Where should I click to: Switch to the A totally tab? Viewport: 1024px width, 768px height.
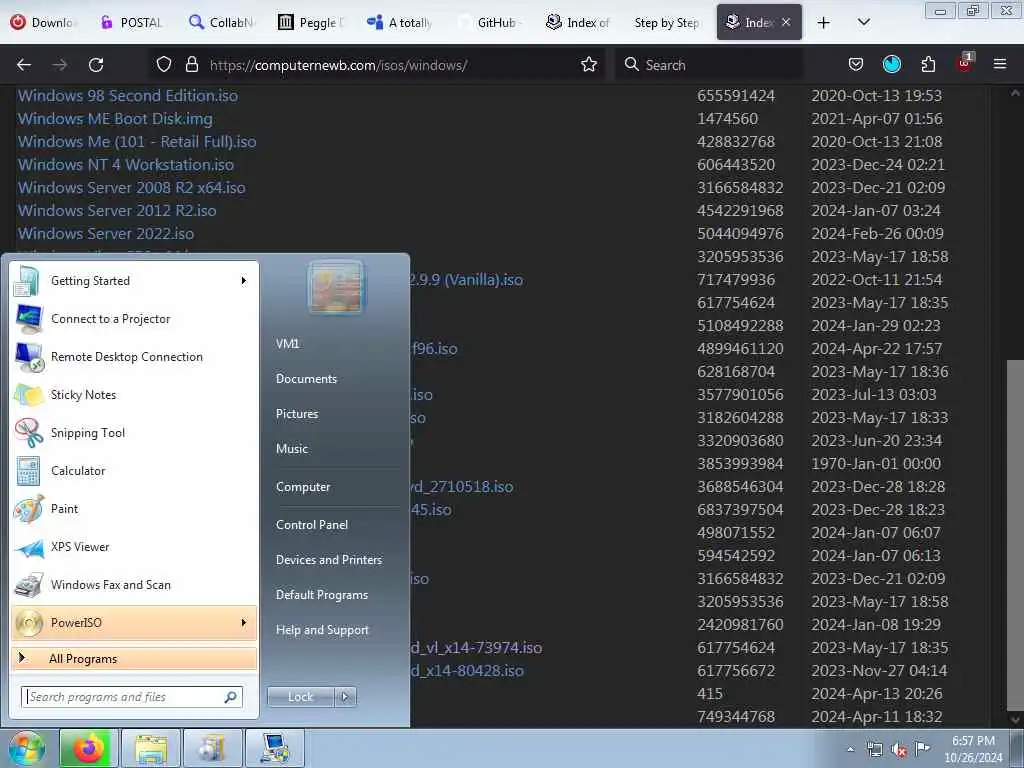[x=399, y=23]
